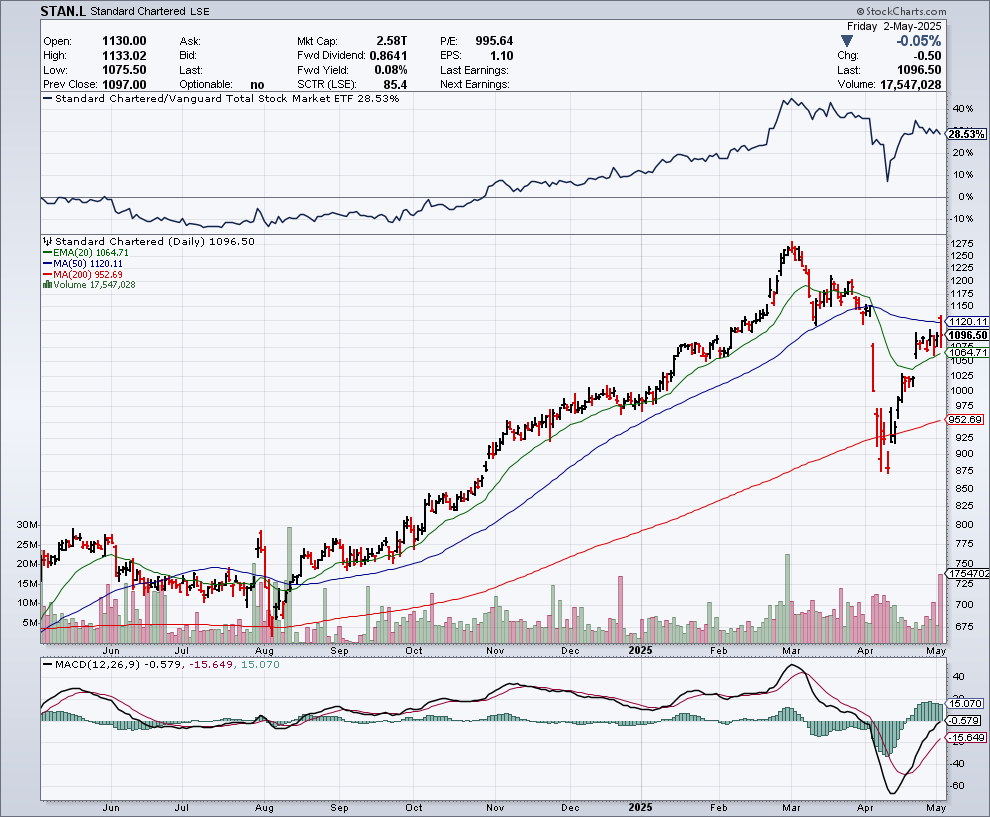Click the P/E value 995.64
The image size is (990, 817).
[x=494, y=41]
